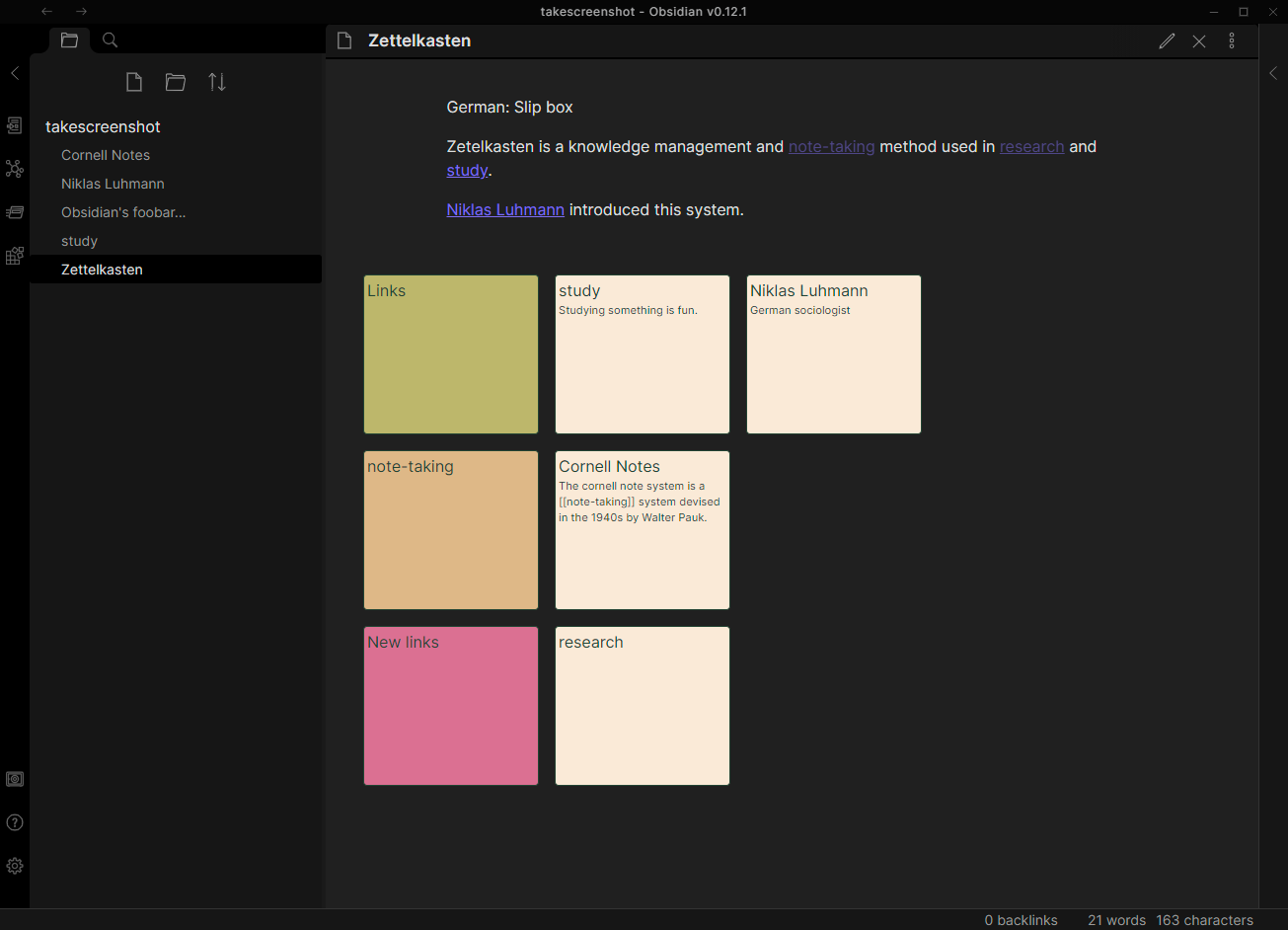The width and height of the screenshot is (1288, 930).
Task: Open the quick switcher ribbon icon
Action: point(15,125)
